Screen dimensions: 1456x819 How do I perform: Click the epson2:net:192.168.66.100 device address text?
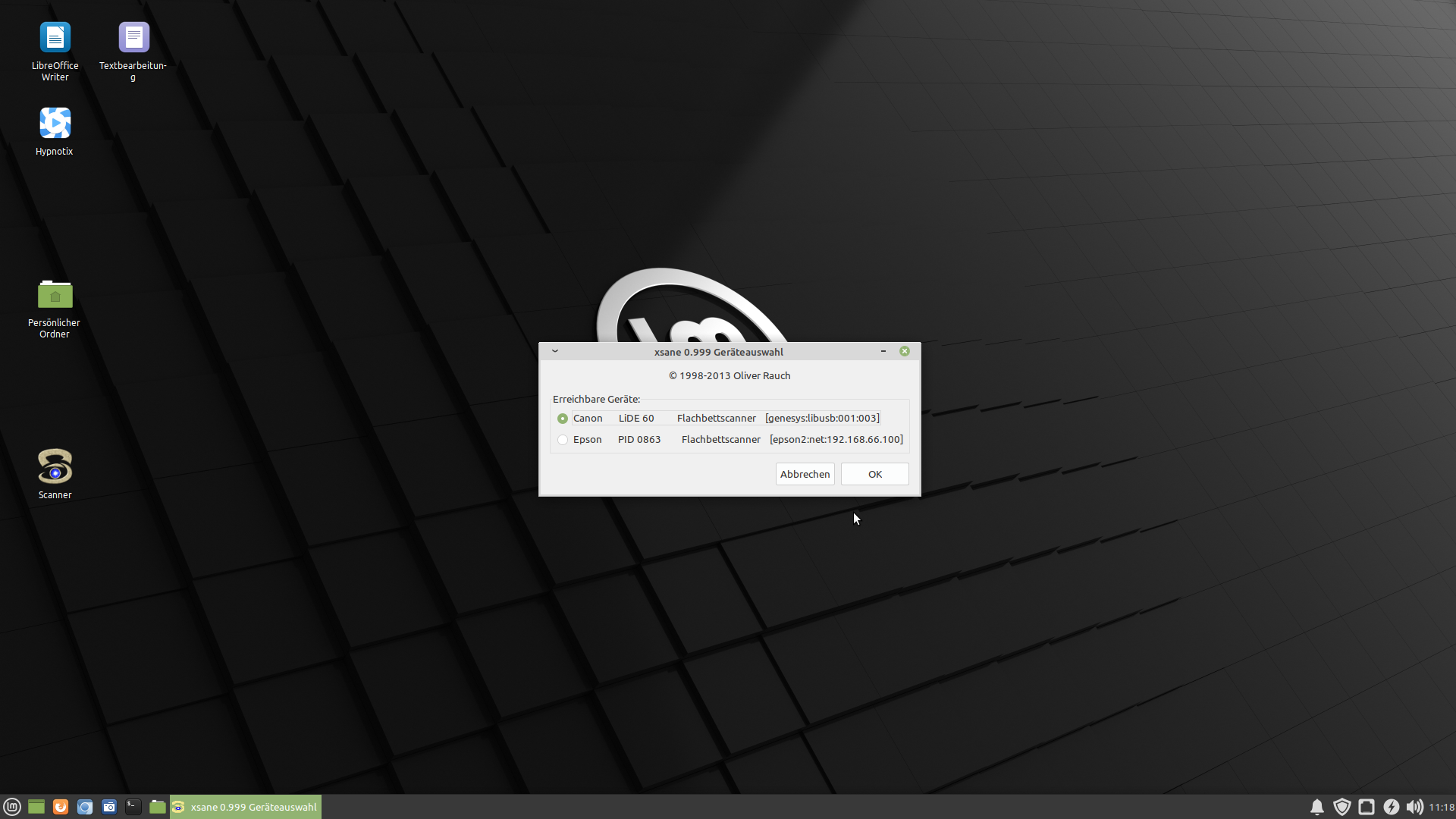(836, 440)
